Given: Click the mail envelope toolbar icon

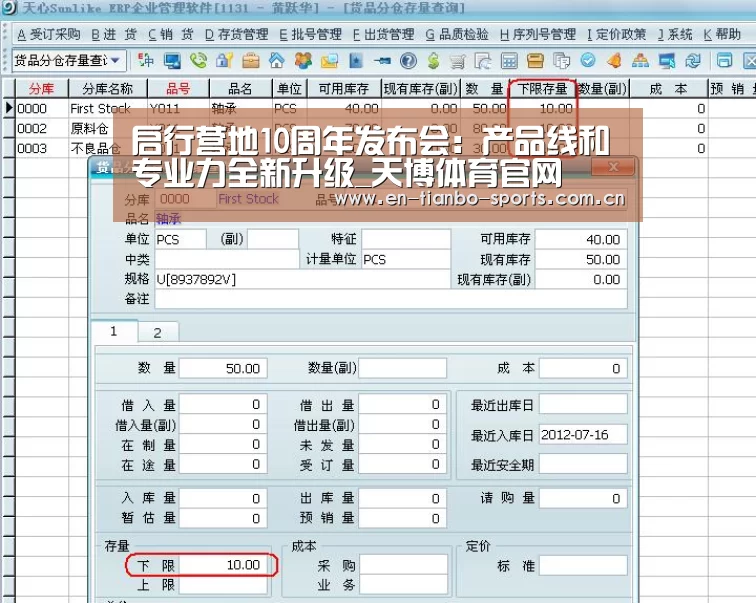Looking at the screenshot, I should pyautogui.click(x=329, y=61).
